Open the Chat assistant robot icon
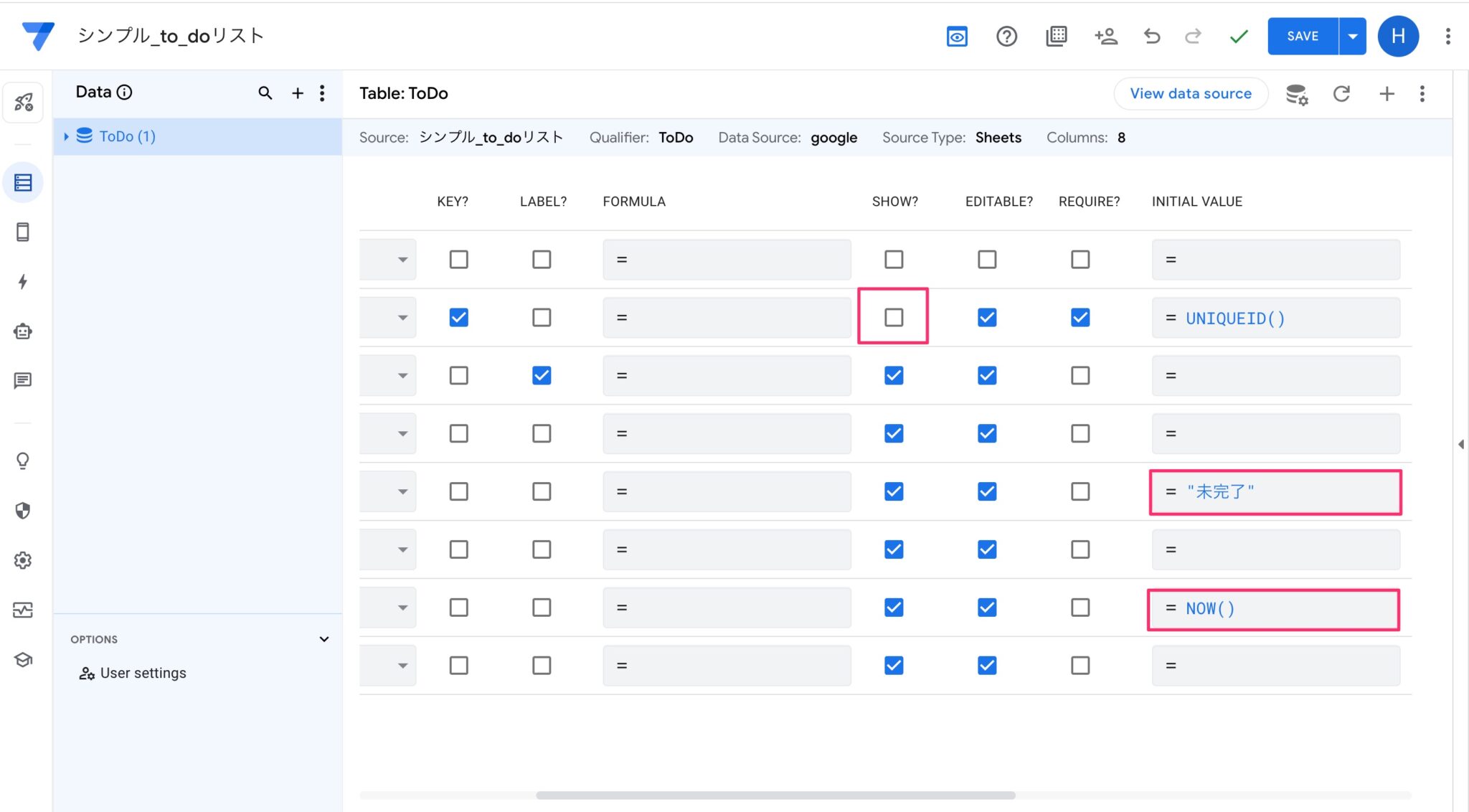The height and width of the screenshot is (812, 1469). tap(23, 331)
